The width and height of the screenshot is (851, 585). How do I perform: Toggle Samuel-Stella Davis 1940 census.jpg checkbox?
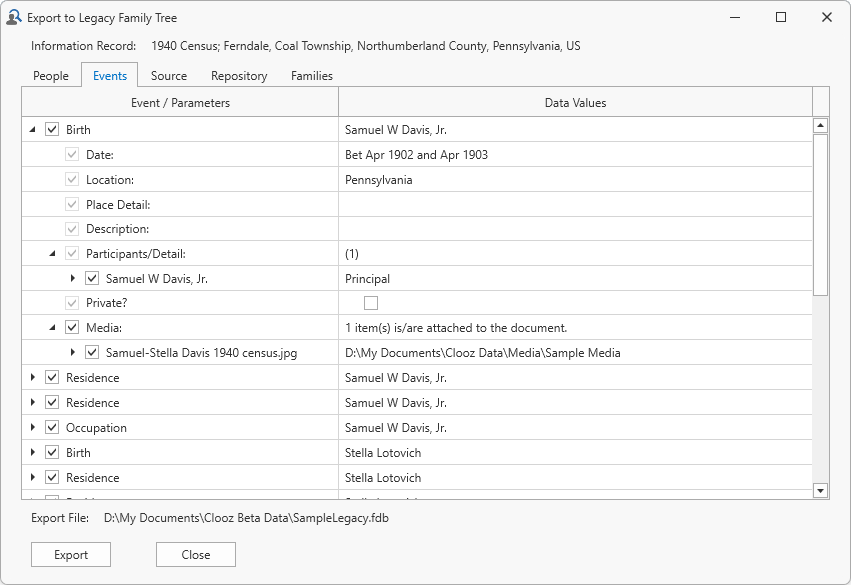(x=92, y=353)
